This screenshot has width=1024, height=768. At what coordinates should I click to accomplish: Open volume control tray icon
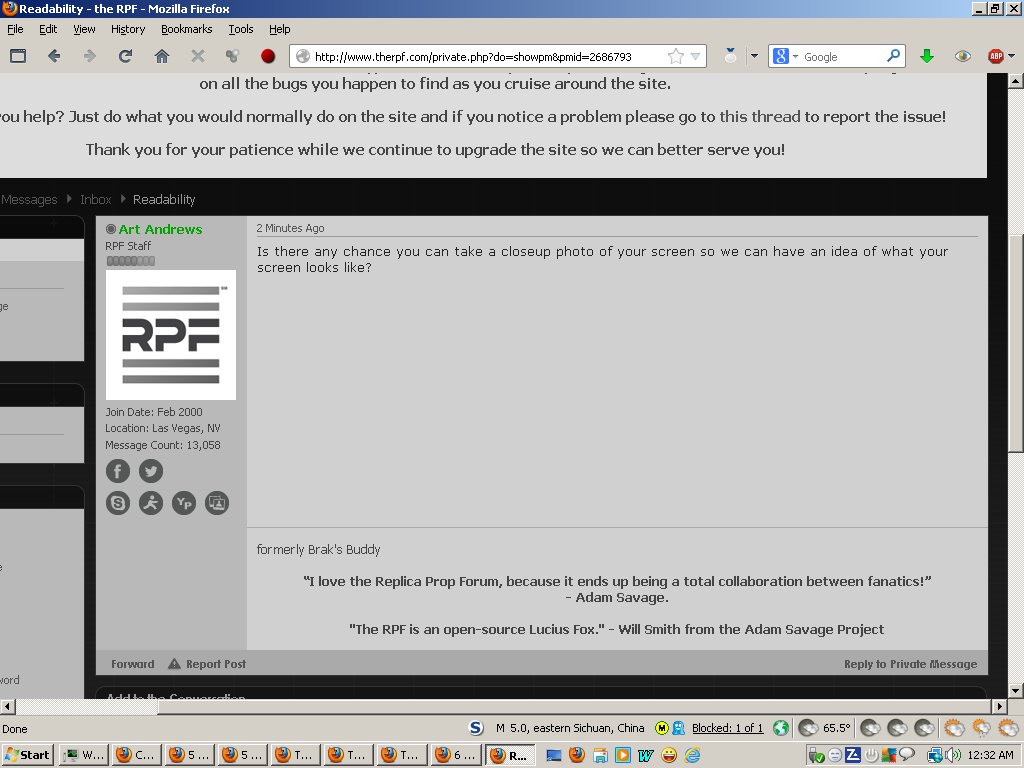coord(953,756)
